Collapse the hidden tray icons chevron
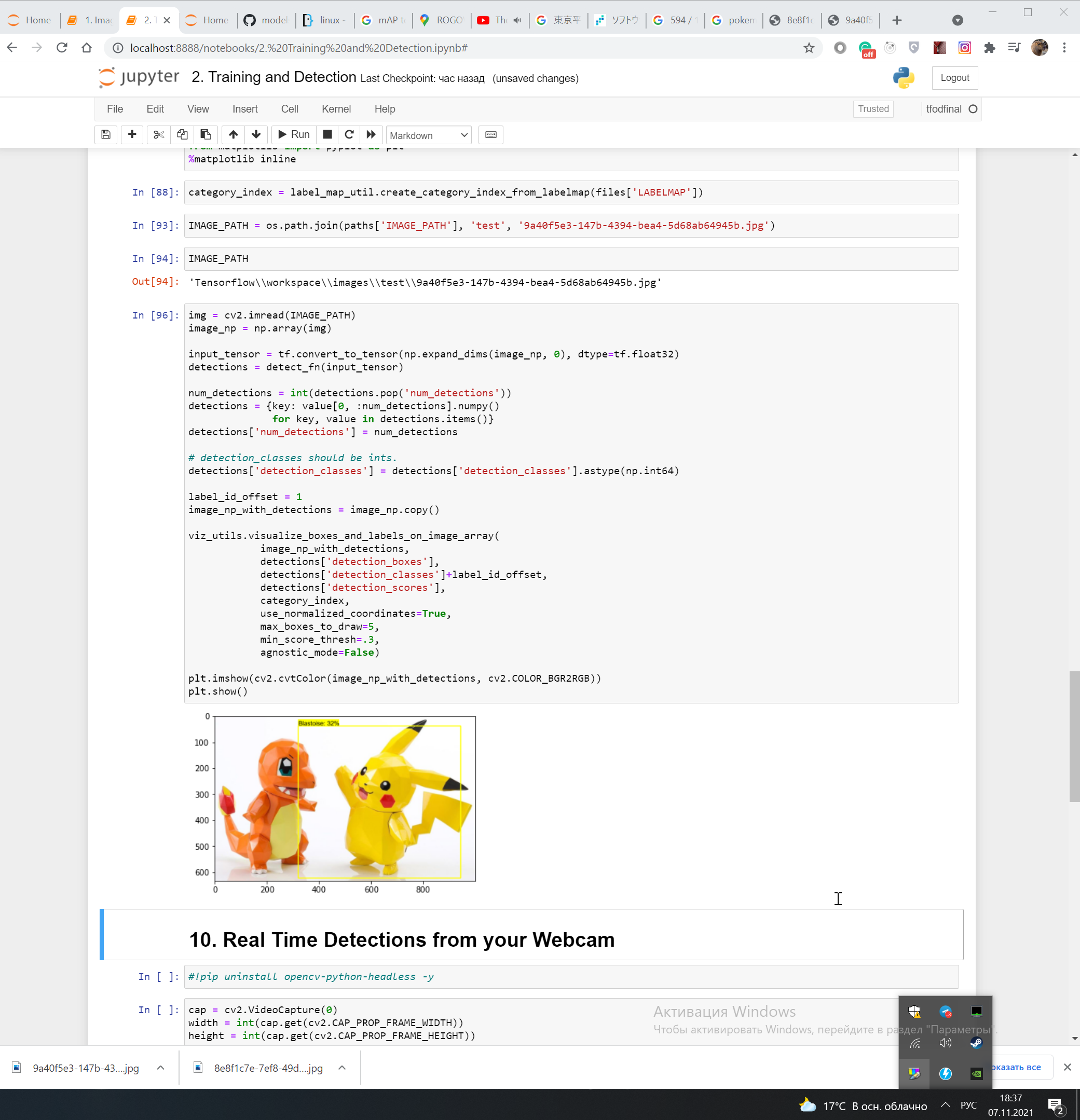Viewport: 1080px width, 1120px height. (x=945, y=1104)
